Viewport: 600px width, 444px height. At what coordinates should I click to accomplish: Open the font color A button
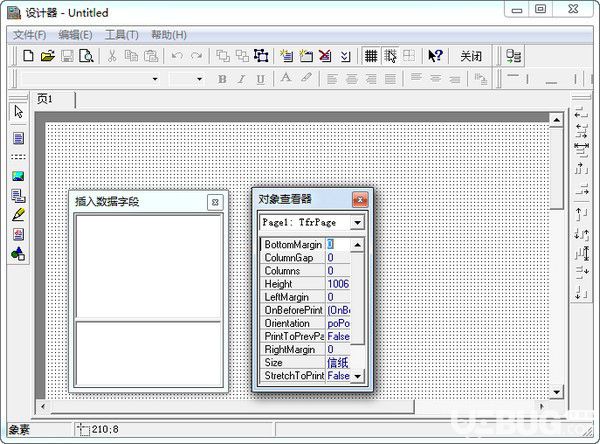[285, 78]
